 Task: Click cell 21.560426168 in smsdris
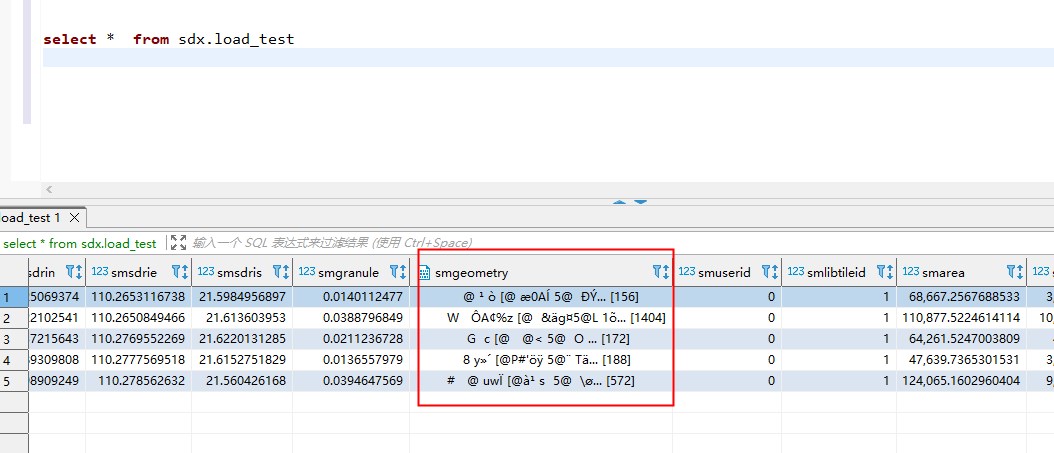tap(242, 380)
